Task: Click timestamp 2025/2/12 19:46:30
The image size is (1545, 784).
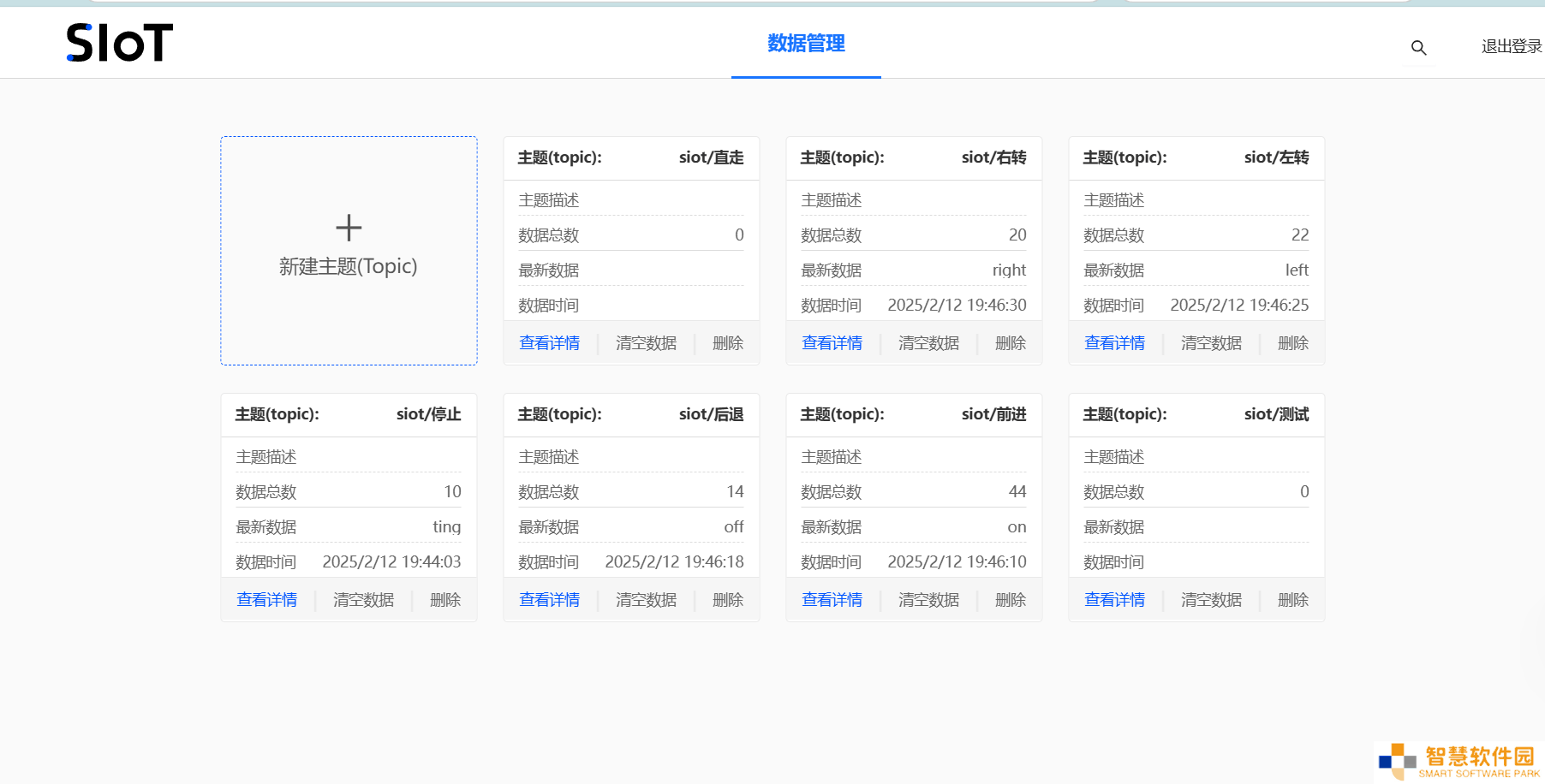Action: 957,305
